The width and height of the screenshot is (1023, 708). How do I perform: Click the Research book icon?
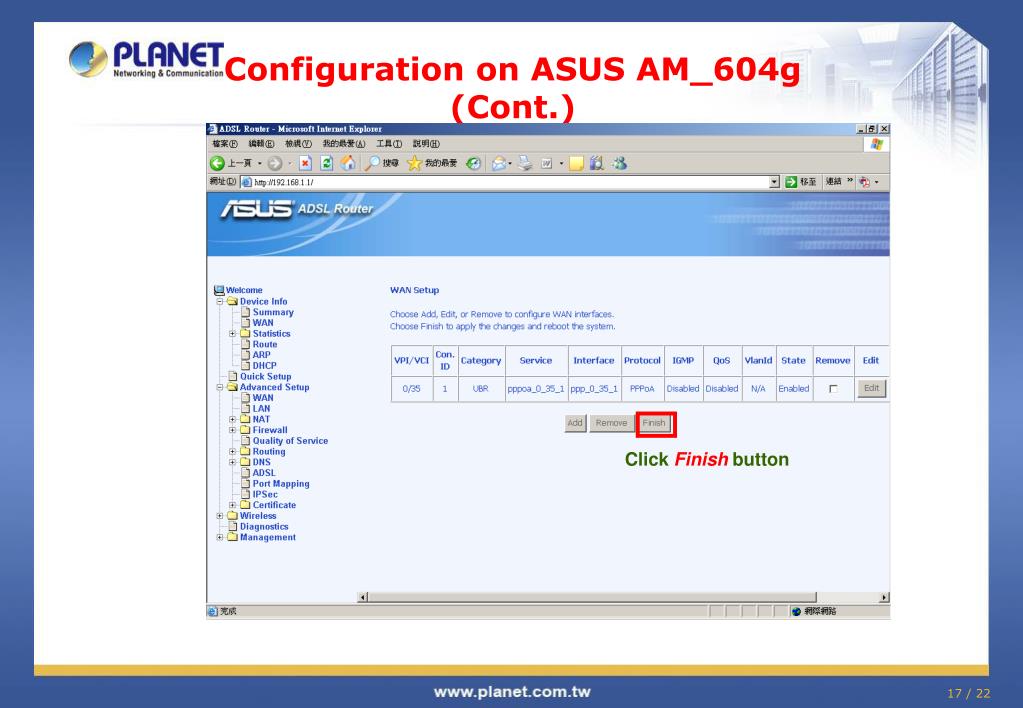point(596,163)
